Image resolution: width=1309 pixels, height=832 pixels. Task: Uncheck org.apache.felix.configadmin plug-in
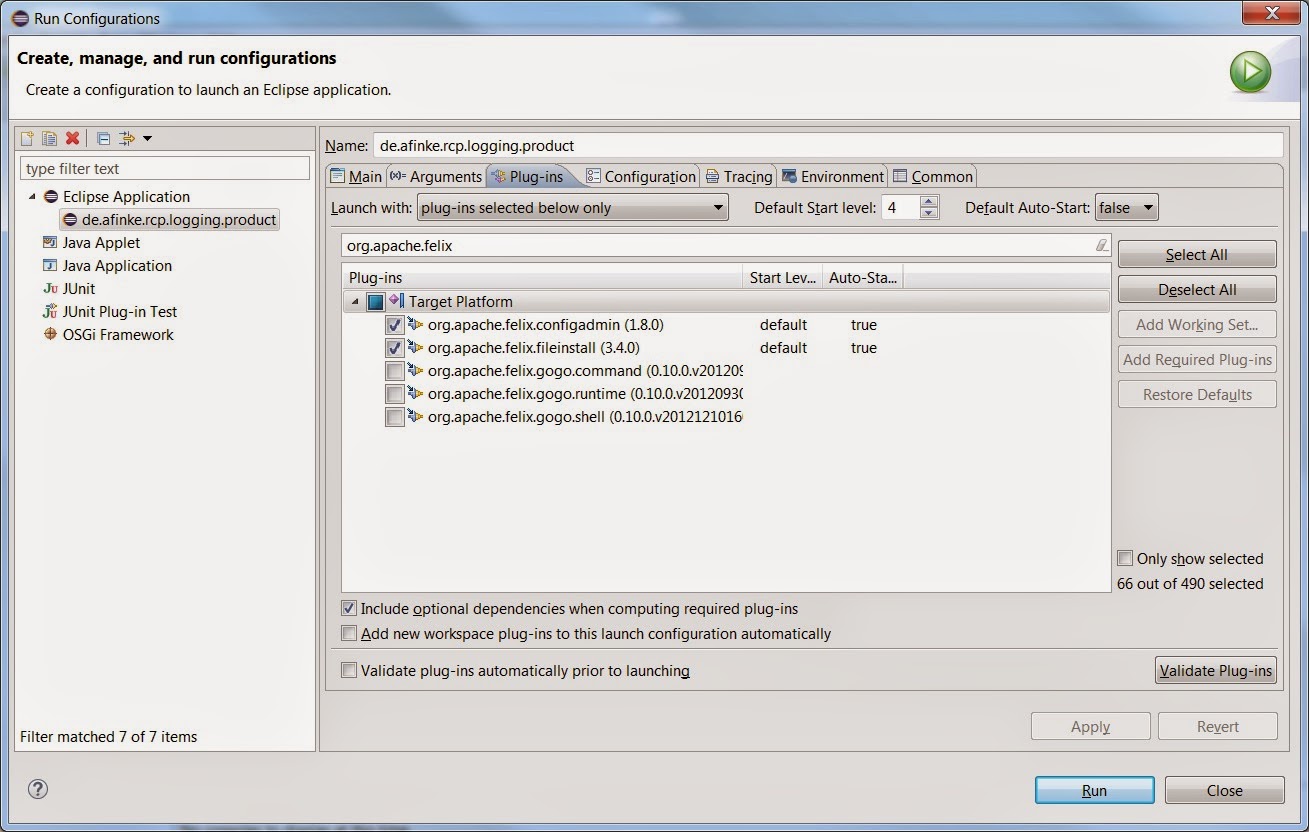tap(394, 325)
